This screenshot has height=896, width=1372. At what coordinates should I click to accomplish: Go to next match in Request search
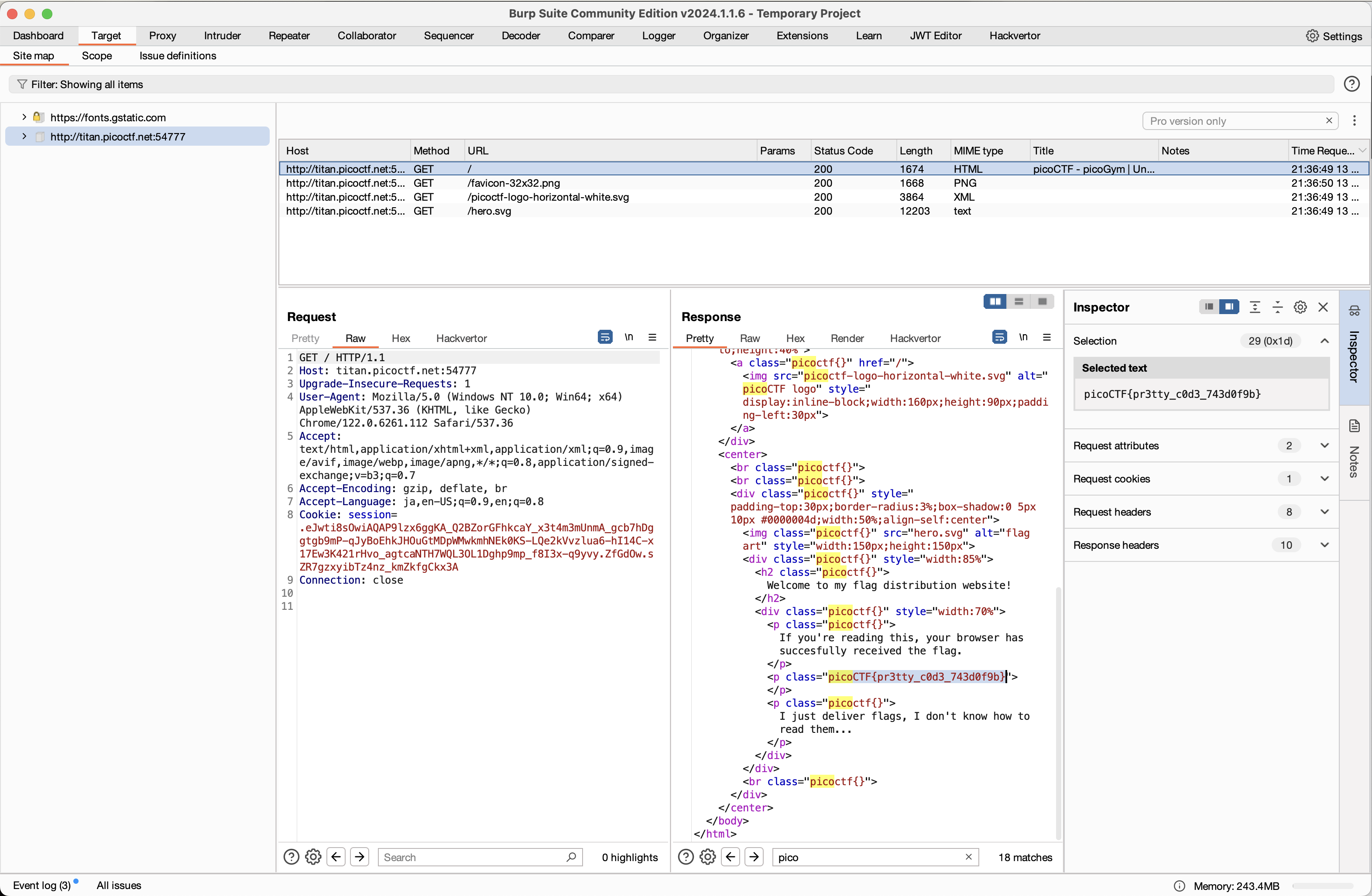coord(360,857)
